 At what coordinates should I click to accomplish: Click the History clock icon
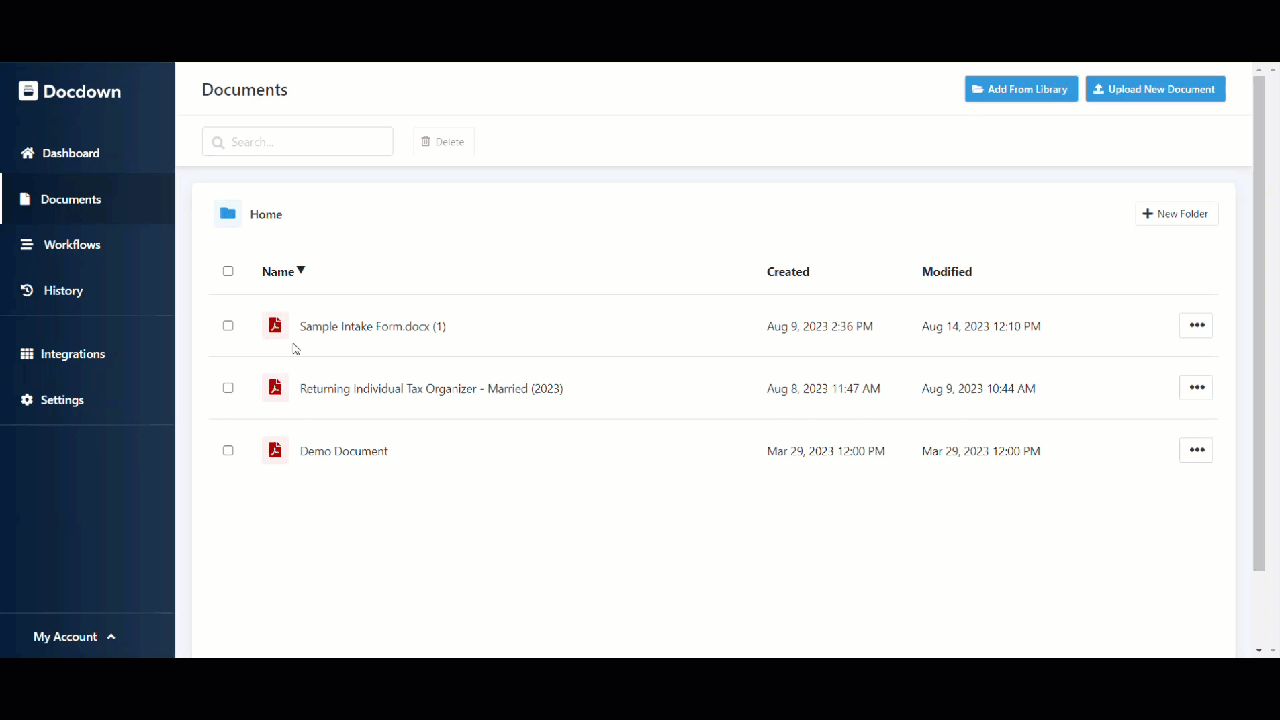[x=27, y=291]
